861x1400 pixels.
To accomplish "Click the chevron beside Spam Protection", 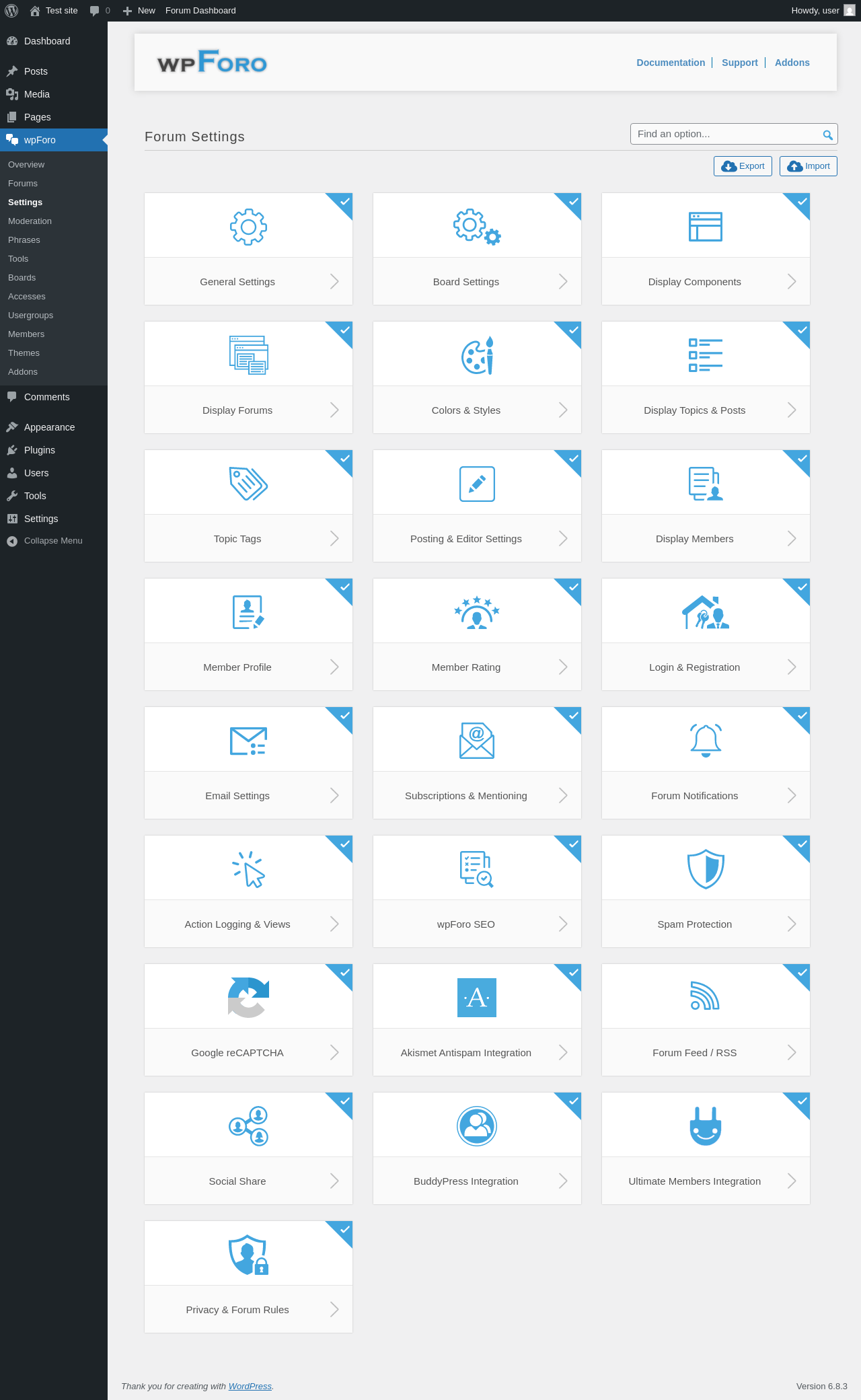I will click(x=792, y=924).
